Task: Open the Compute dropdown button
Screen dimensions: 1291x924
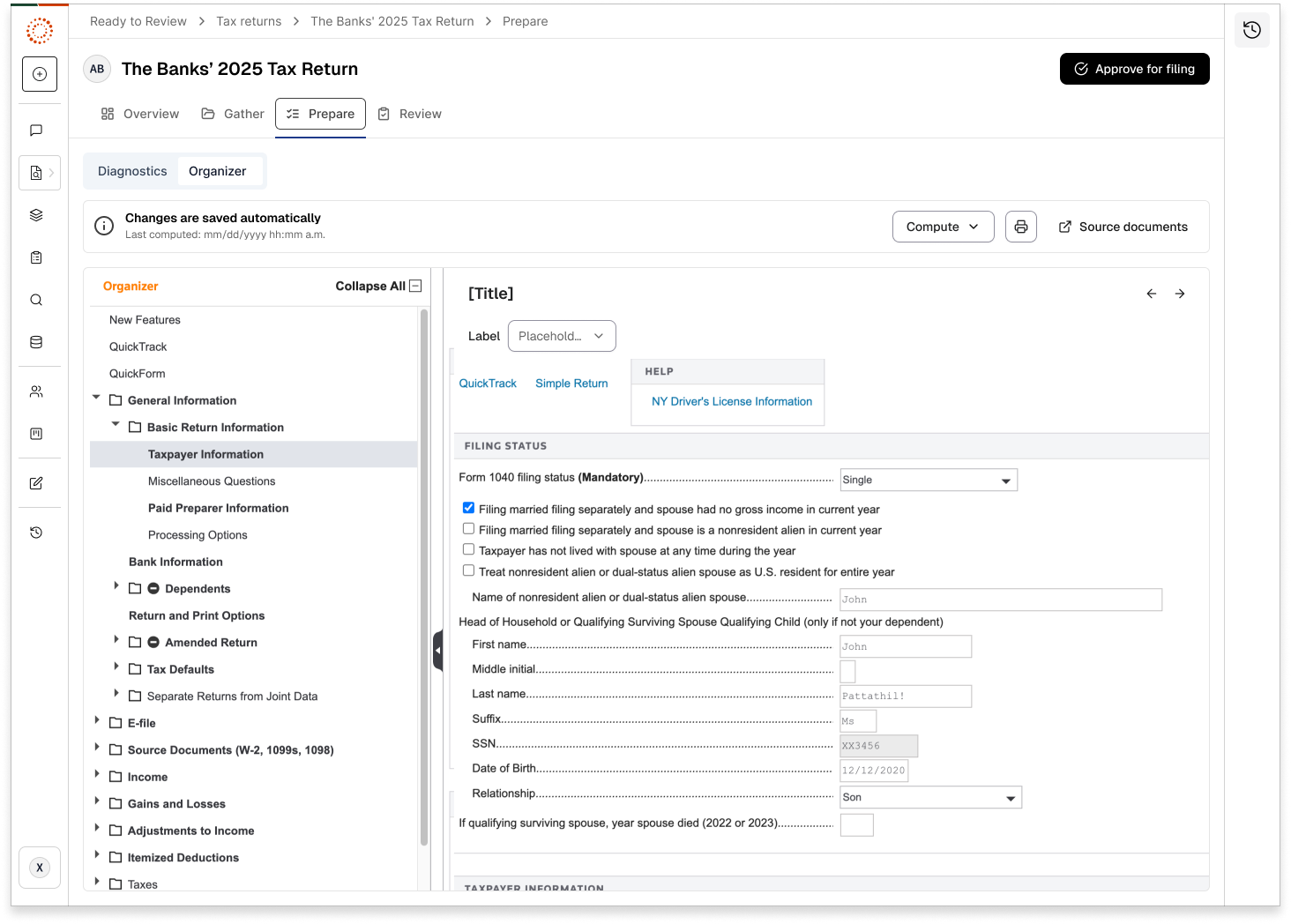Action: pyautogui.click(x=942, y=227)
